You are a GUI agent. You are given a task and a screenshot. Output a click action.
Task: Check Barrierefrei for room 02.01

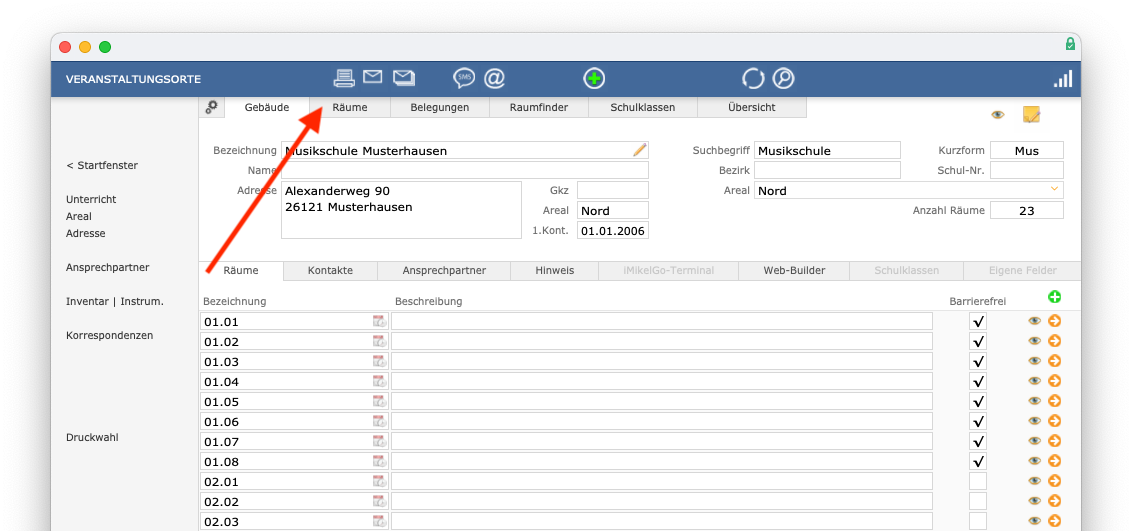(x=978, y=481)
